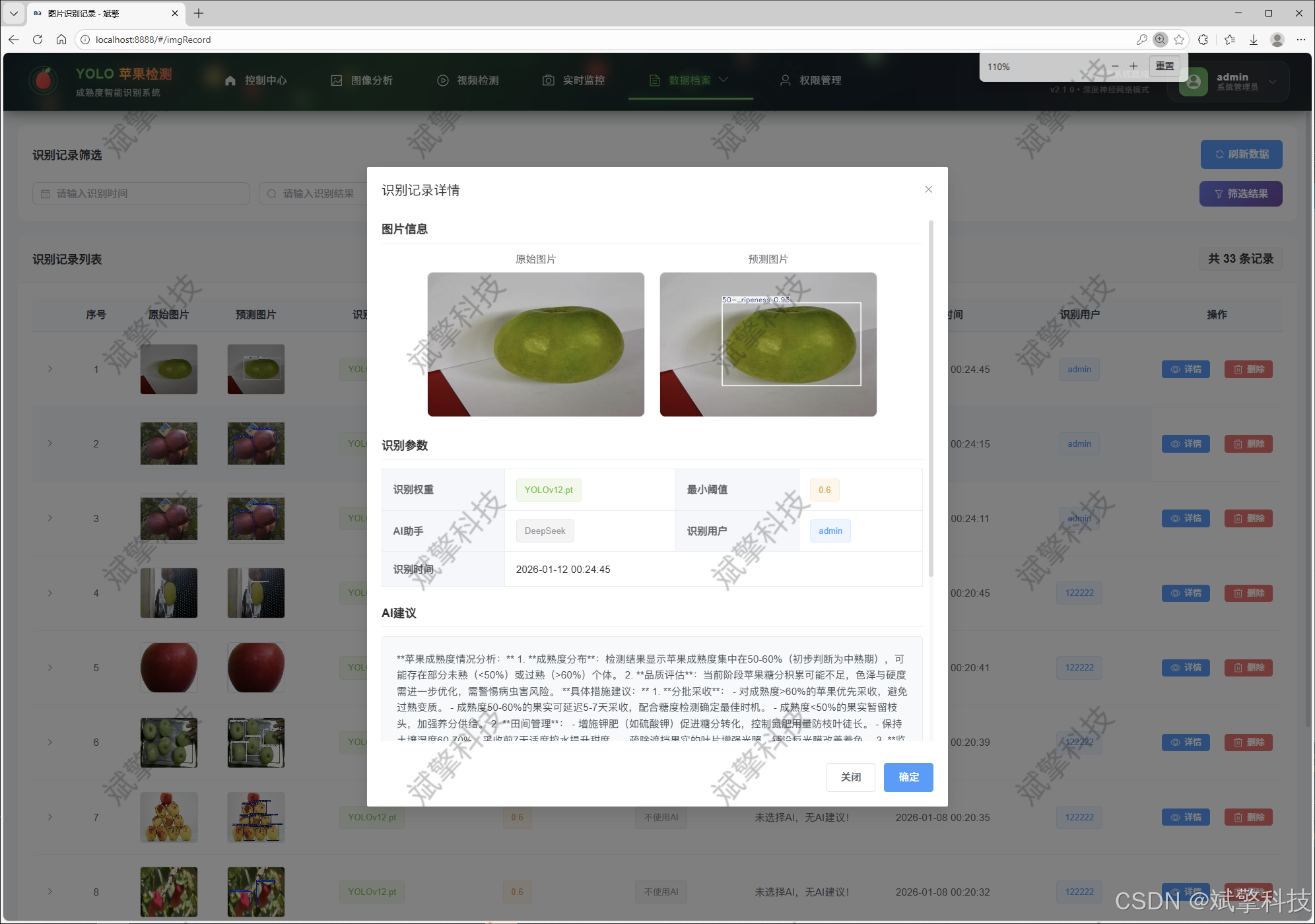Open browser home page icon
1315x924 pixels.
(61, 40)
